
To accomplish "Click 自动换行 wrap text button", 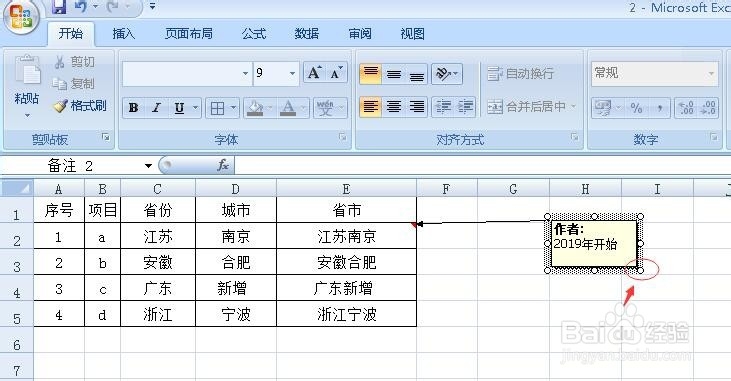I will click(521, 73).
